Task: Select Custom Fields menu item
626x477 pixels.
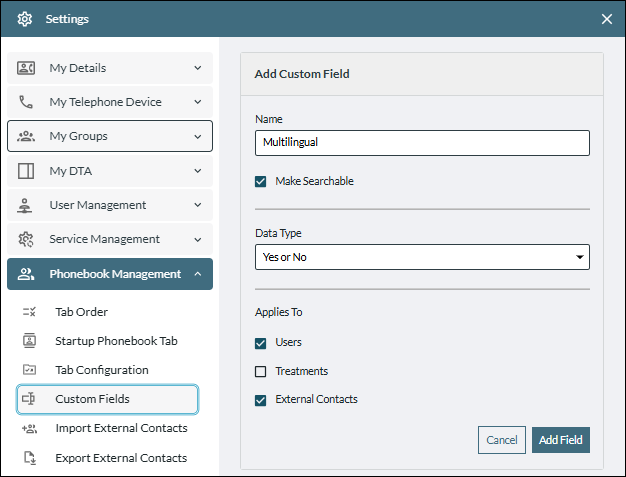Action: tap(107, 399)
